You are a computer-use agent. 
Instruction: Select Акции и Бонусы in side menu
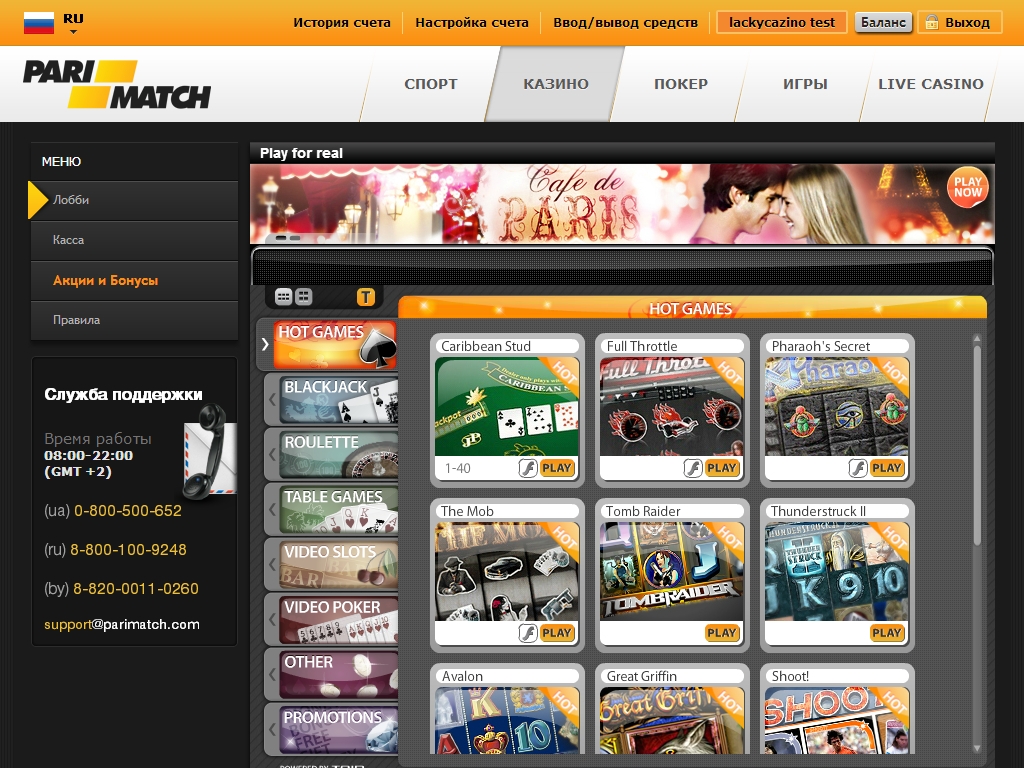click(106, 281)
